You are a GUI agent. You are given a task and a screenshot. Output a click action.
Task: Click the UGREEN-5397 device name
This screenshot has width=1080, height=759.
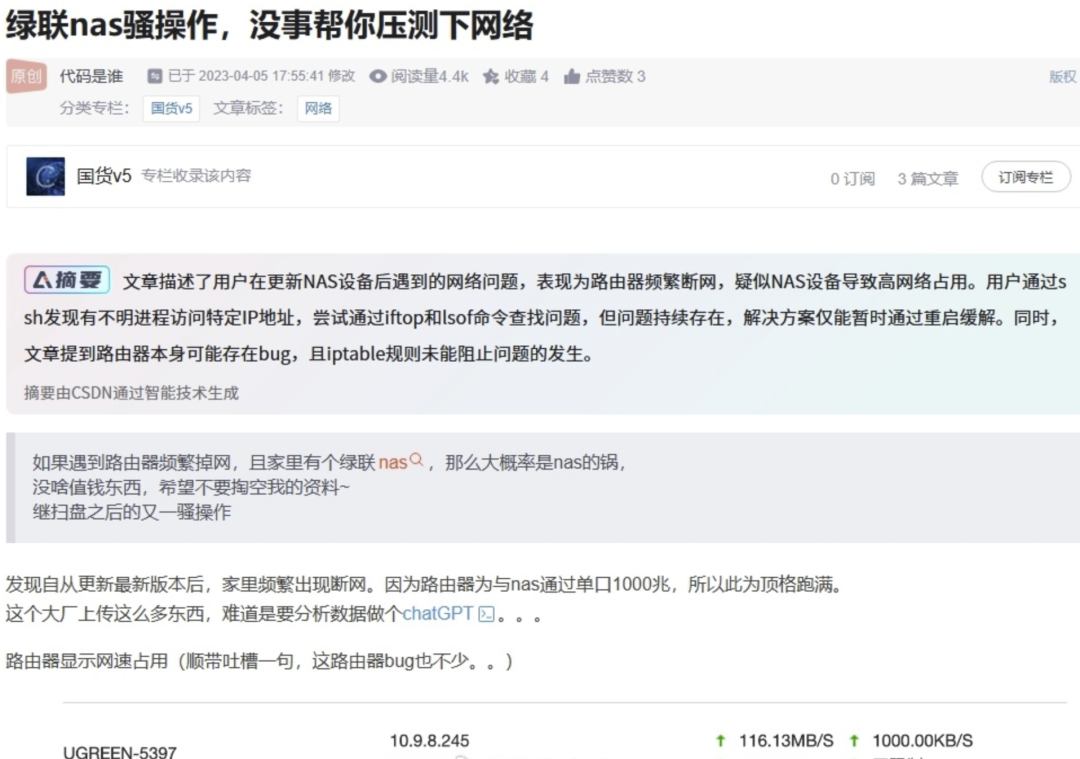[120, 752]
